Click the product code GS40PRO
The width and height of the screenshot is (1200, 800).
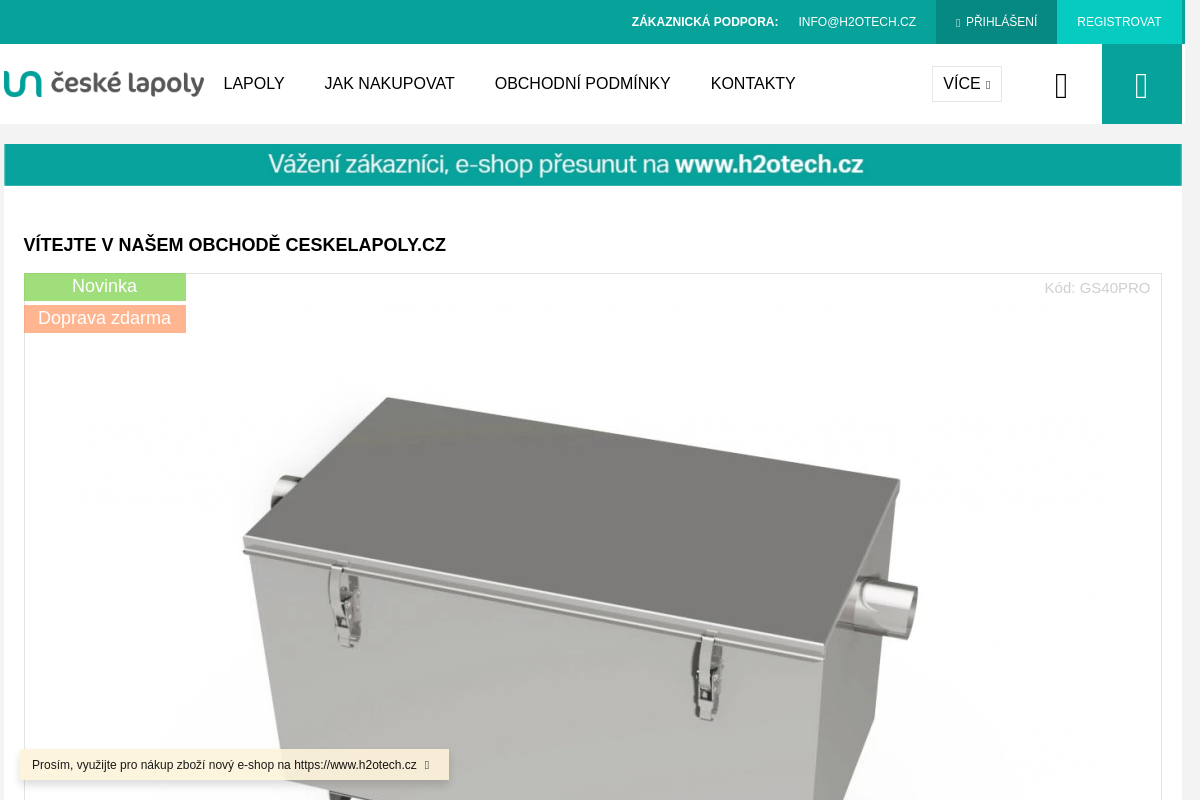1097,288
